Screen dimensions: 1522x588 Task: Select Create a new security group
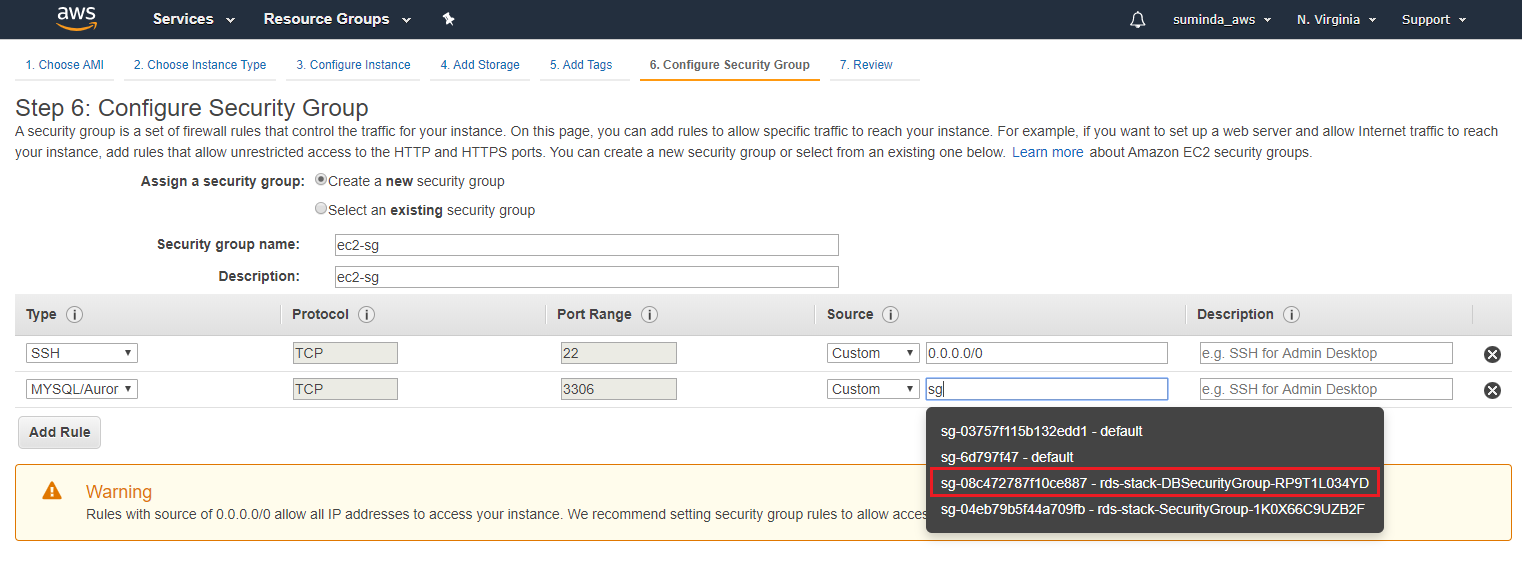[321, 180]
